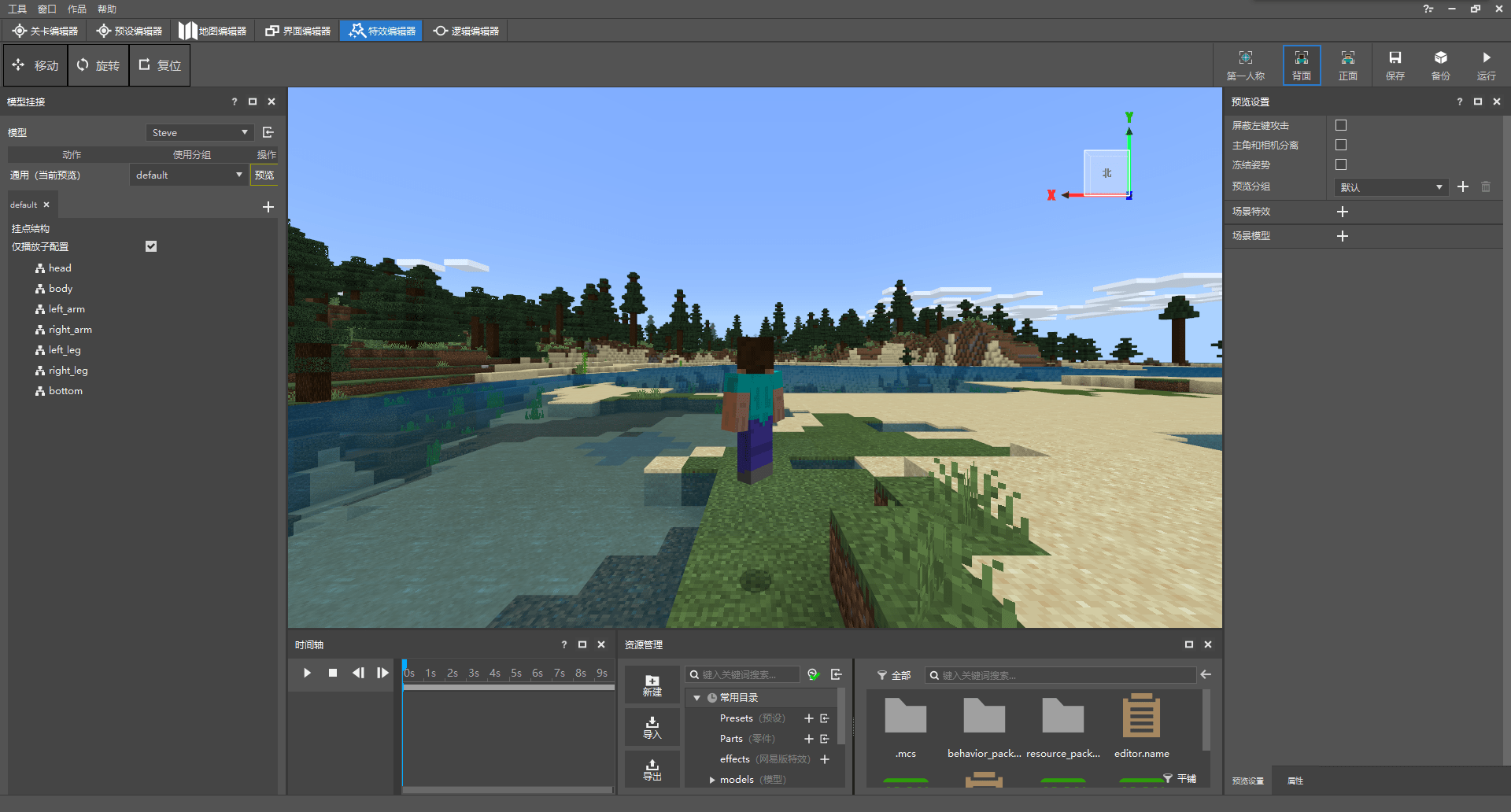Image resolution: width=1511 pixels, height=812 pixels.
Task: Collapse the 常用目录 tree node
Action: (x=696, y=698)
